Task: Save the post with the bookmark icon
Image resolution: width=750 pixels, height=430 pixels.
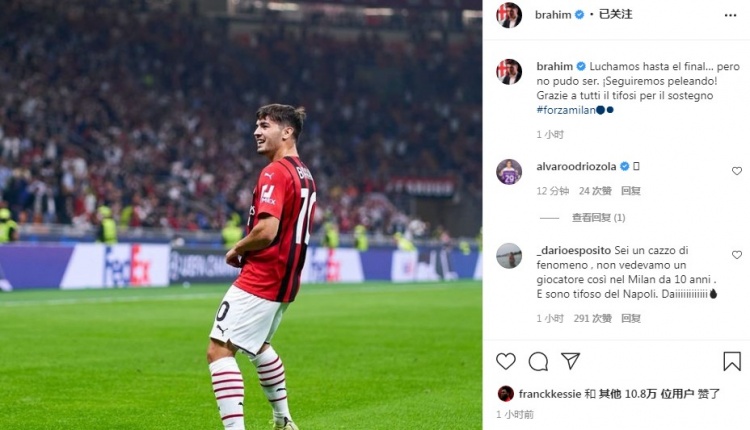Action: pos(732,361)
